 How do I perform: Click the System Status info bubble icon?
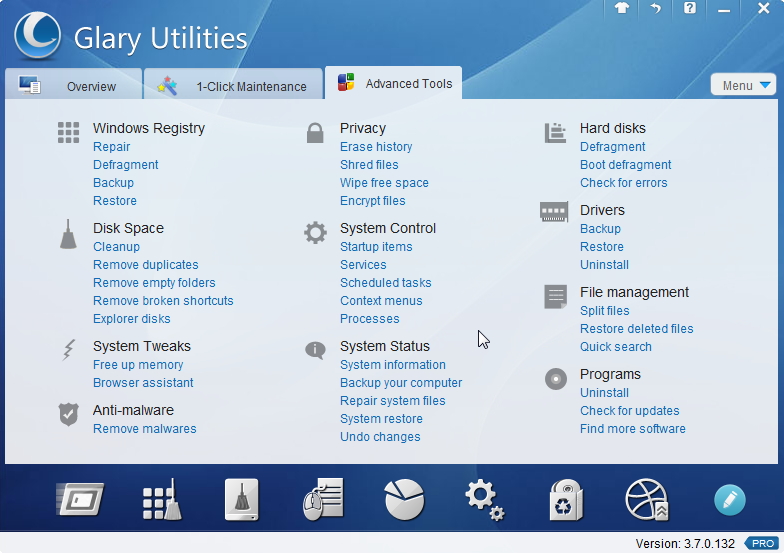(x=316, y=350)
